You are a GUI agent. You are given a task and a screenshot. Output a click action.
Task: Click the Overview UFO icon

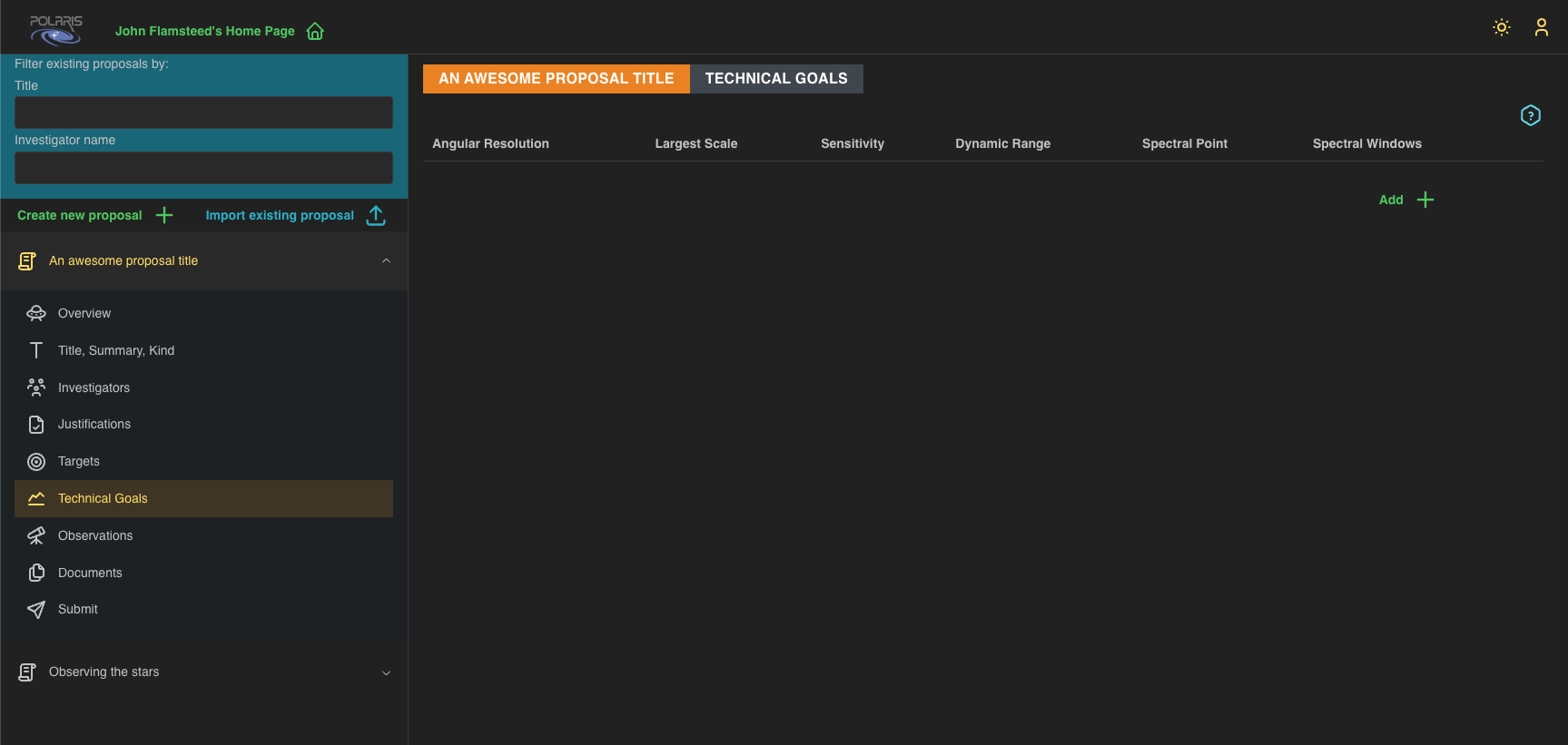(x=36, y=313)
